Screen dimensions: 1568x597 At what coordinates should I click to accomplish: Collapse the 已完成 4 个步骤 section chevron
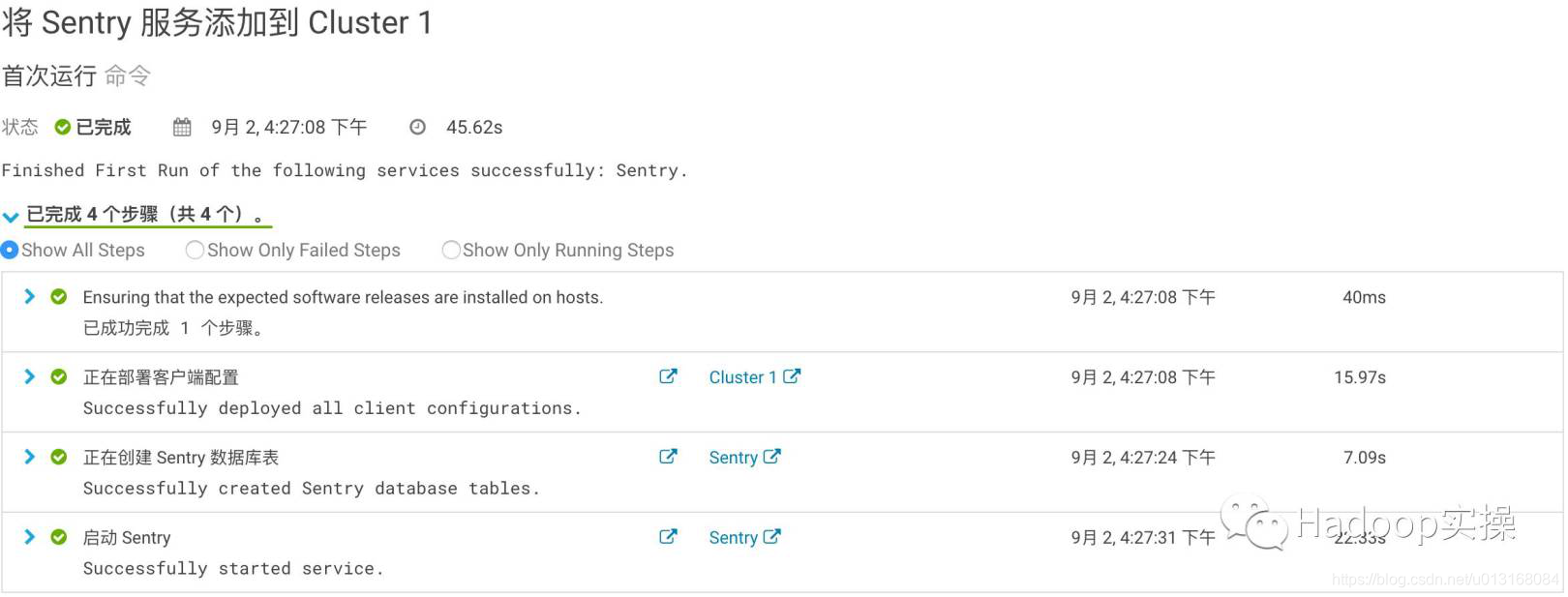pyautogui.click(x=11, y=217)
